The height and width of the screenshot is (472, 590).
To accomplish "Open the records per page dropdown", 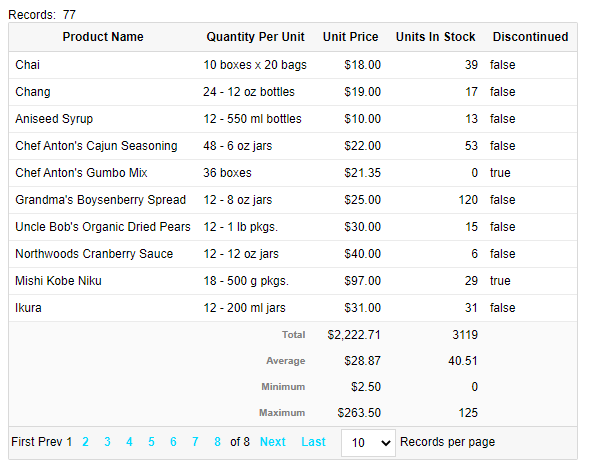I will tap(368, 443).
